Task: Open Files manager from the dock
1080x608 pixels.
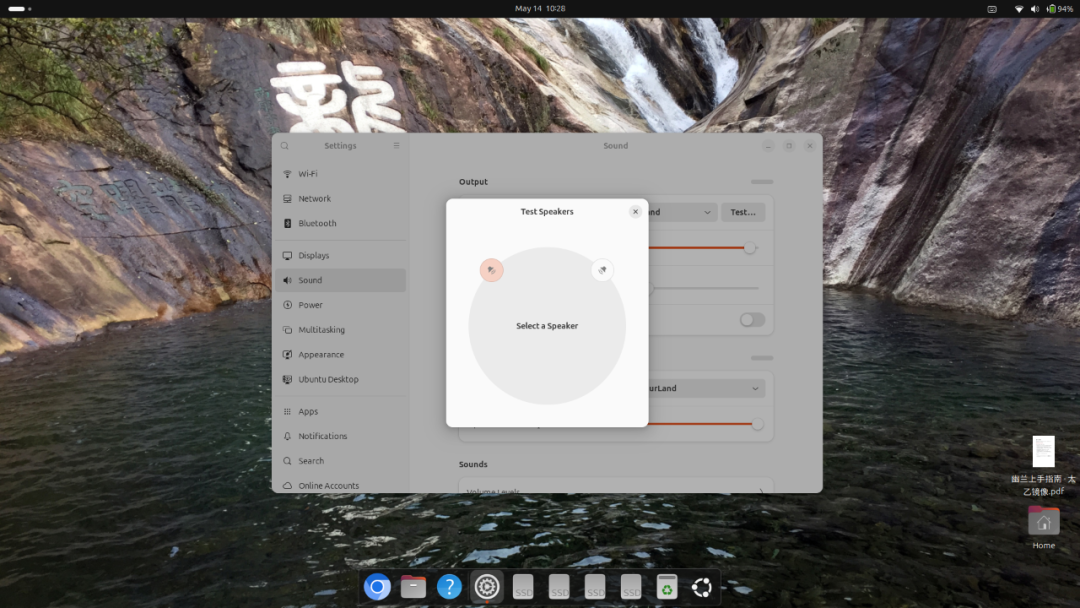Action: pyautogui.click(x=413, y=587)
